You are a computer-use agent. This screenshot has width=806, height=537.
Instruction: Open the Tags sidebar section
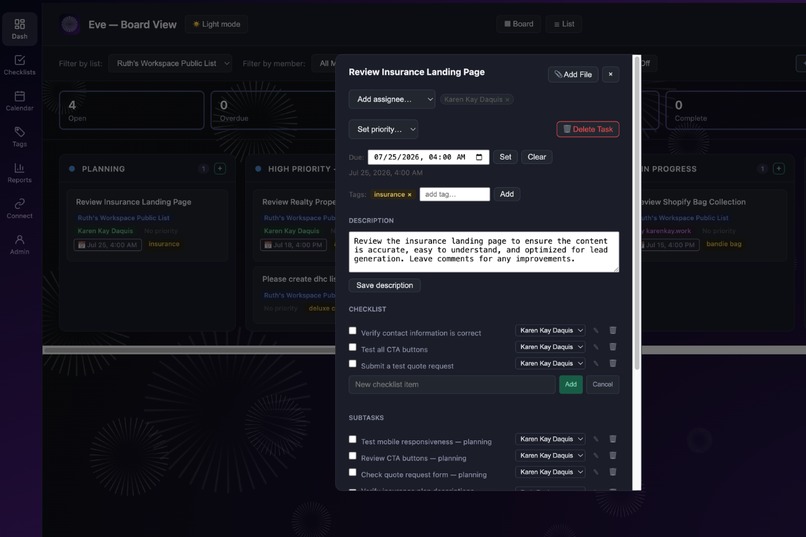pyautogui.click(x=20, y=137)
